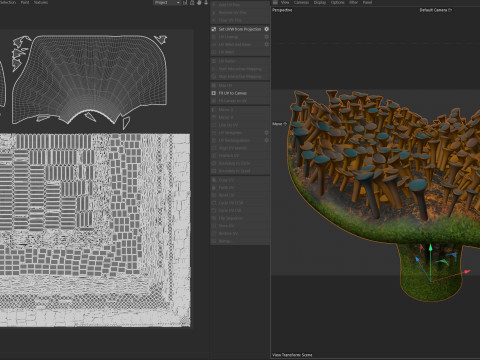Open options gear for Set UVW from Projection

[x=267, y=29]
